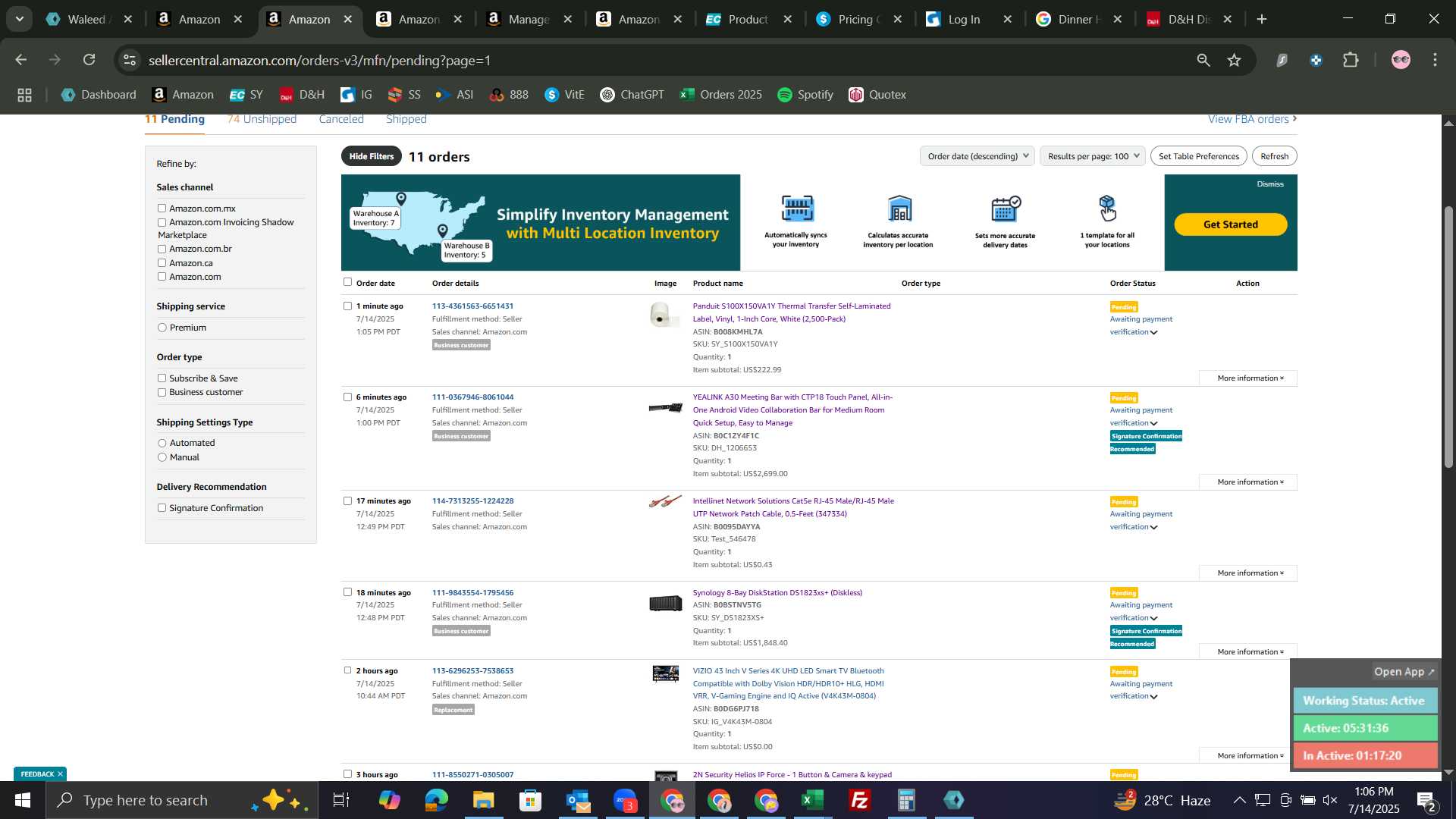Open the Spotify bookmark
1456x819 pixels.
click(x=805, y=95)
